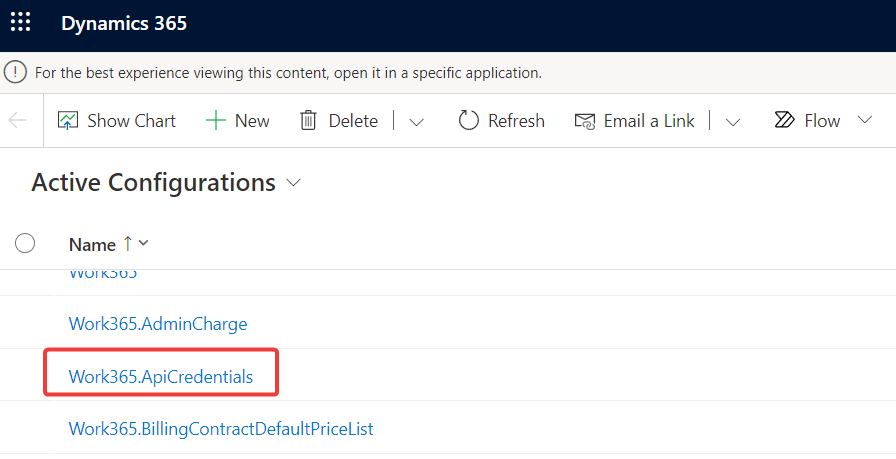Click the Refresh command label

pos(517,121)
